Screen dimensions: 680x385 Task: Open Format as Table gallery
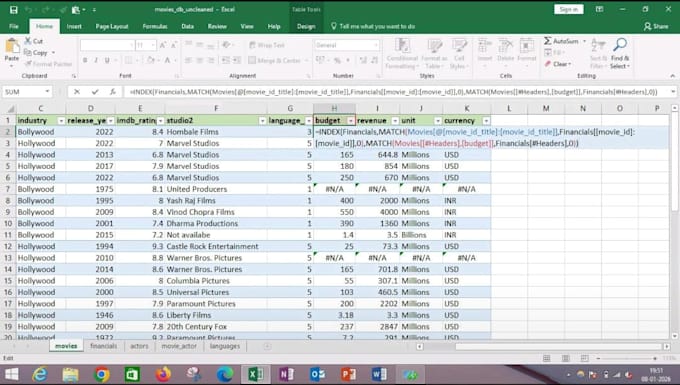434,53
